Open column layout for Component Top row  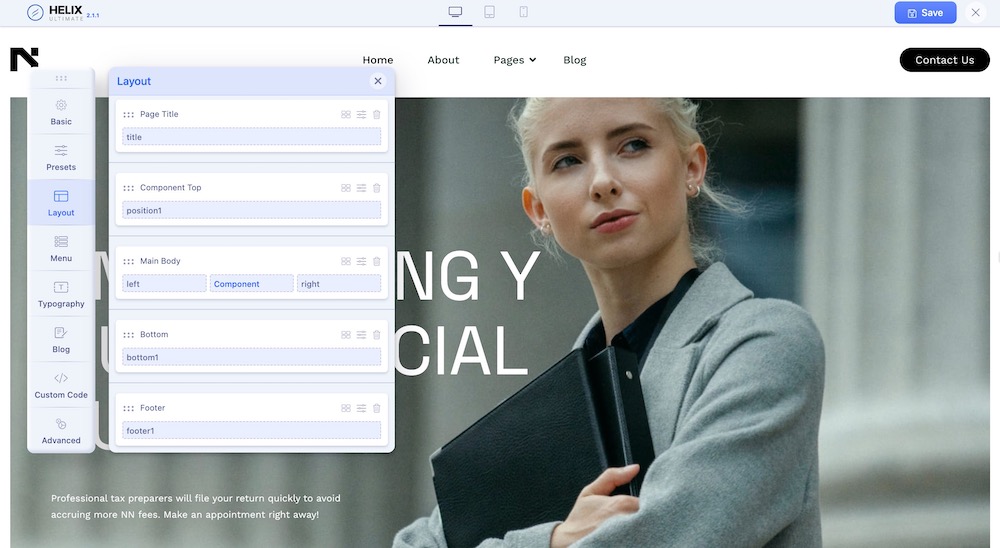[346, 188]
